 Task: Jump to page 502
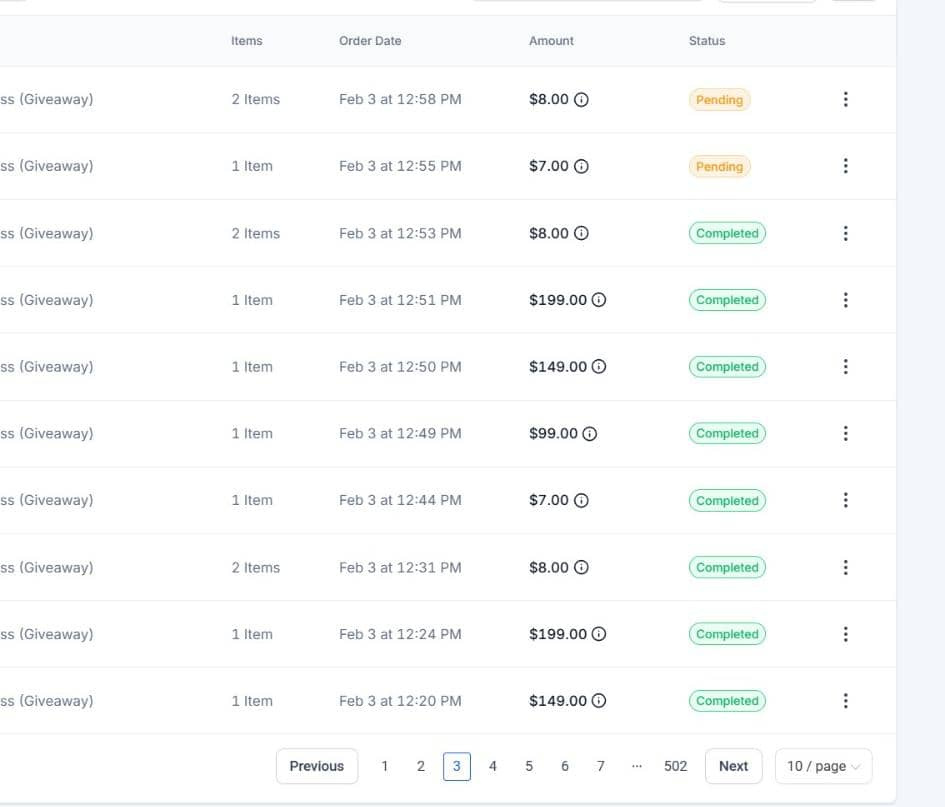[x=675, y=766]
